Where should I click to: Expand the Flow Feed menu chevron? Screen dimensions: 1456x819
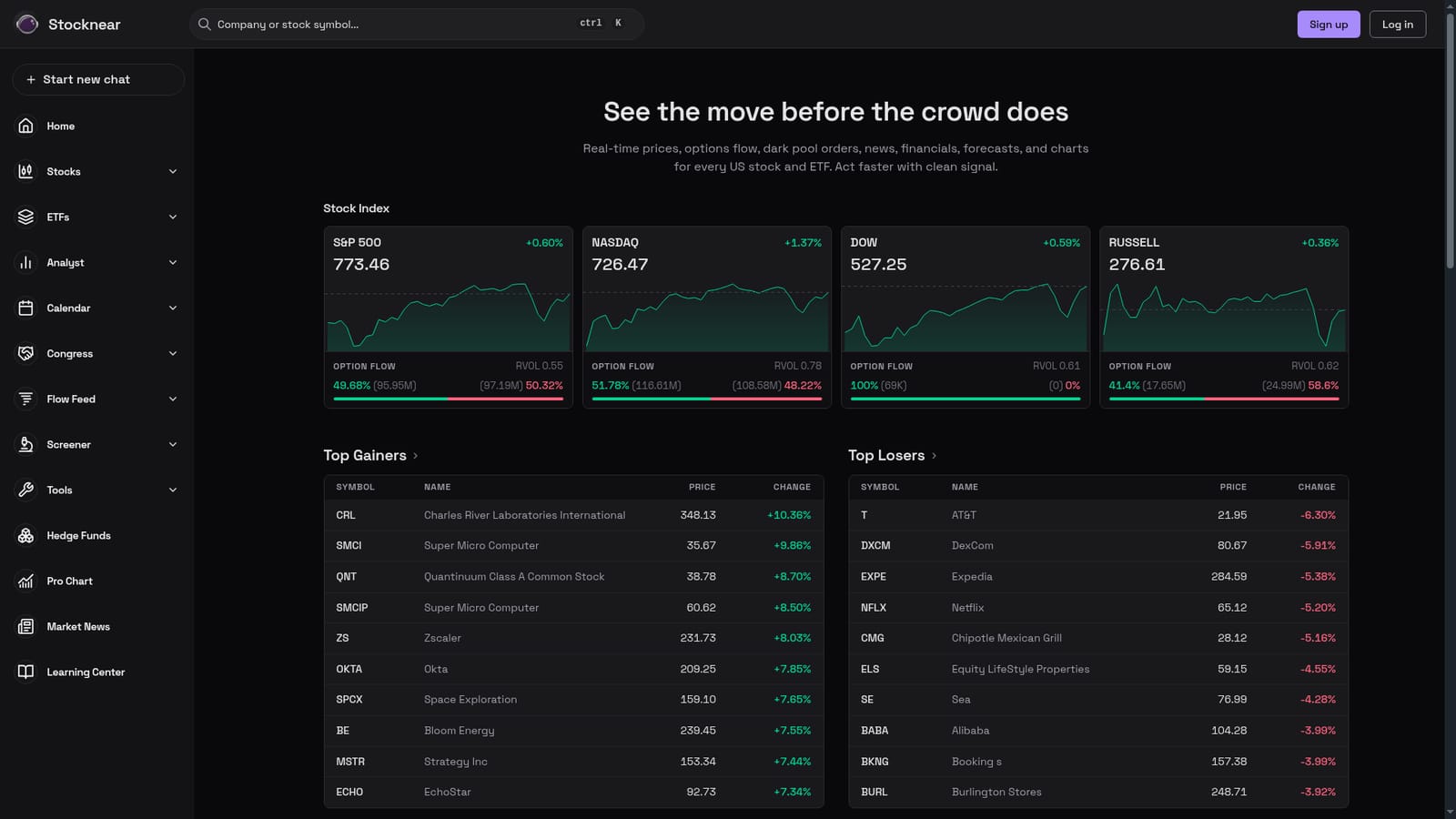tap(173, 399)
